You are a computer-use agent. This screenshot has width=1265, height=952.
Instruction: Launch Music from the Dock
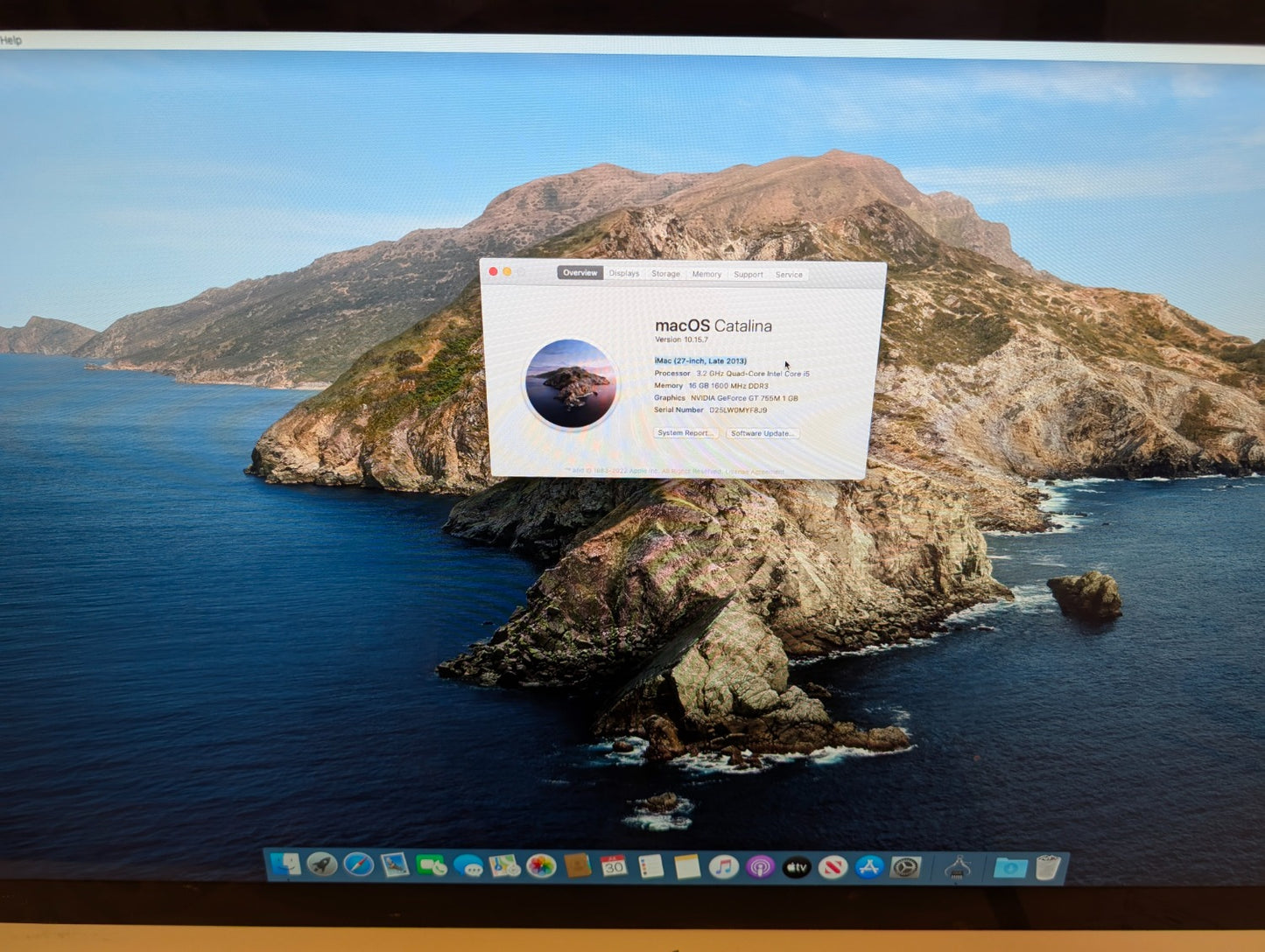pyautogui.click(x=723, y=867)
